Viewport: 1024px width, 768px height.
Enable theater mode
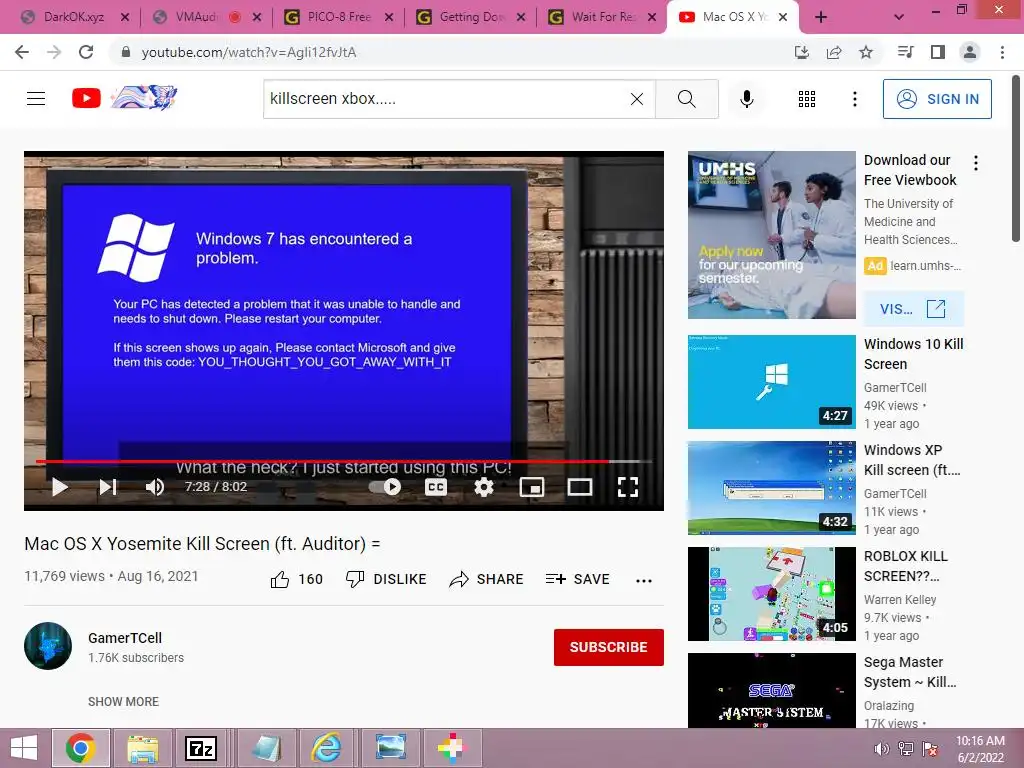tap(579, 487)
